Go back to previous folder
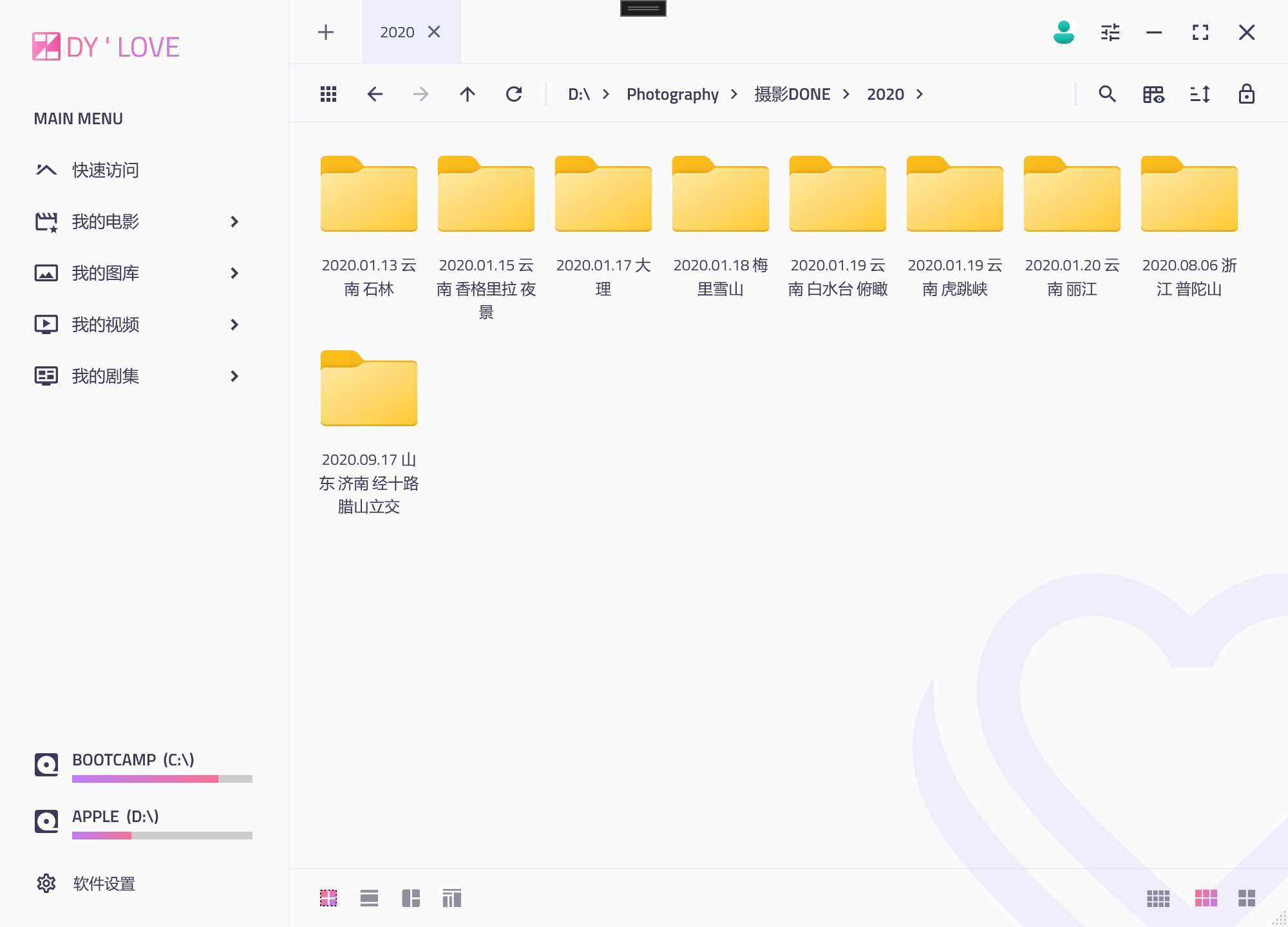1288x927 pixels. click(x=375, y=94)
